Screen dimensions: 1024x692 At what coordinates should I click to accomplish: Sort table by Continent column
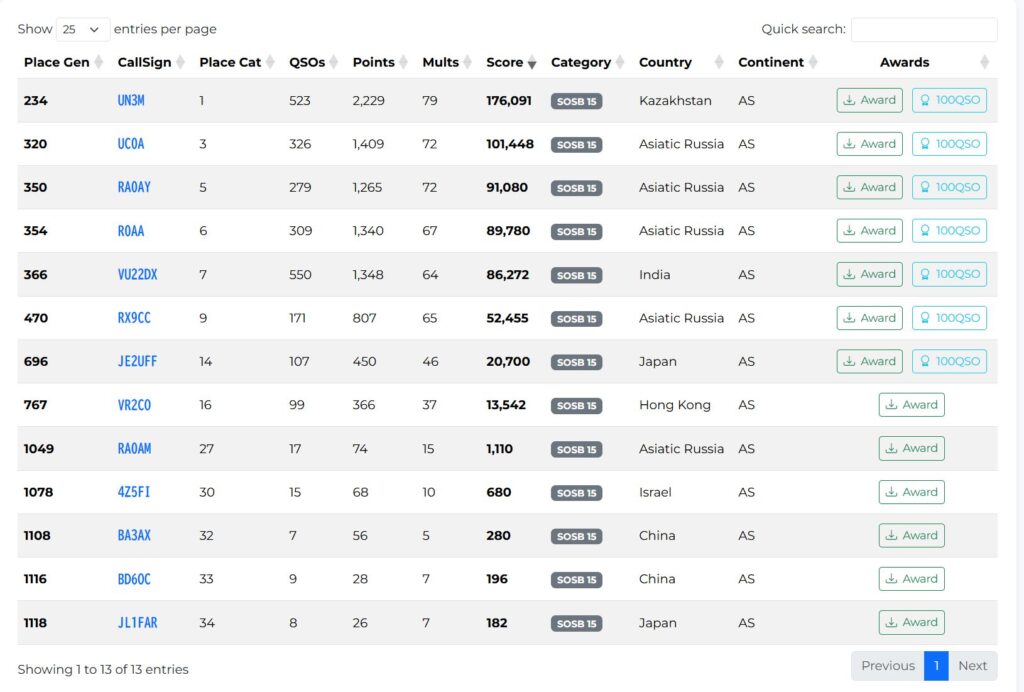coord(777,62)
